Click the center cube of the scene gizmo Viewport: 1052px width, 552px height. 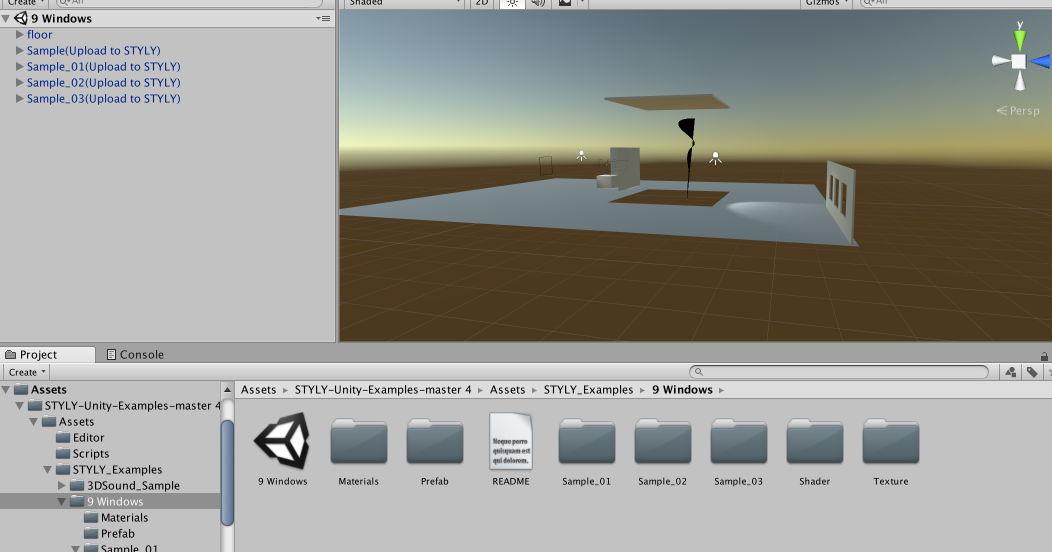(1018, 62)
